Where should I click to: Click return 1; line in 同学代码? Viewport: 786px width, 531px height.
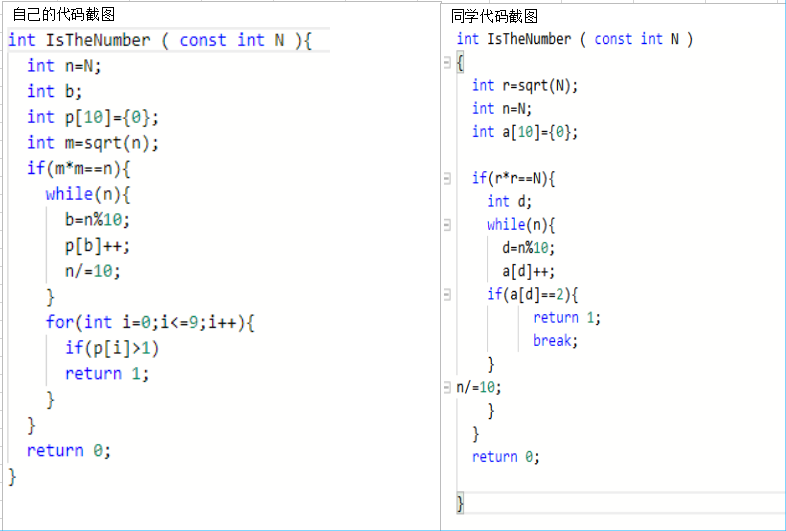point(567,318)
